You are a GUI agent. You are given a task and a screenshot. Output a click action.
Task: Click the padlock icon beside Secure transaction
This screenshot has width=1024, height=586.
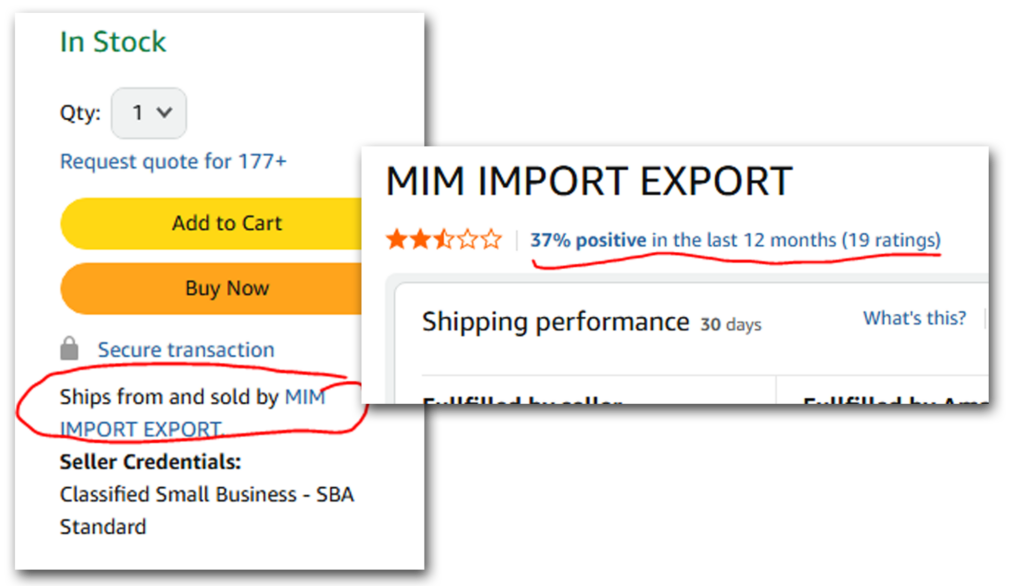click(x=69, y=349)
